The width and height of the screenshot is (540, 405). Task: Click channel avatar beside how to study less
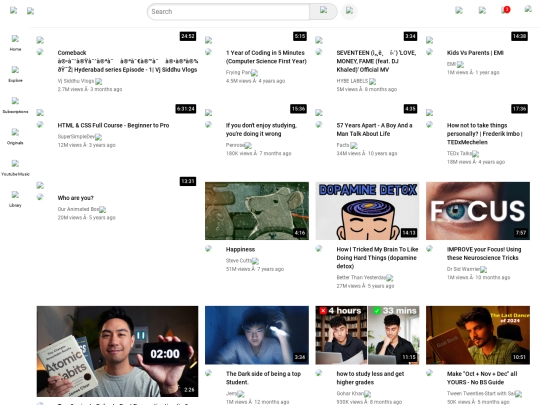[x=319, y=373]
